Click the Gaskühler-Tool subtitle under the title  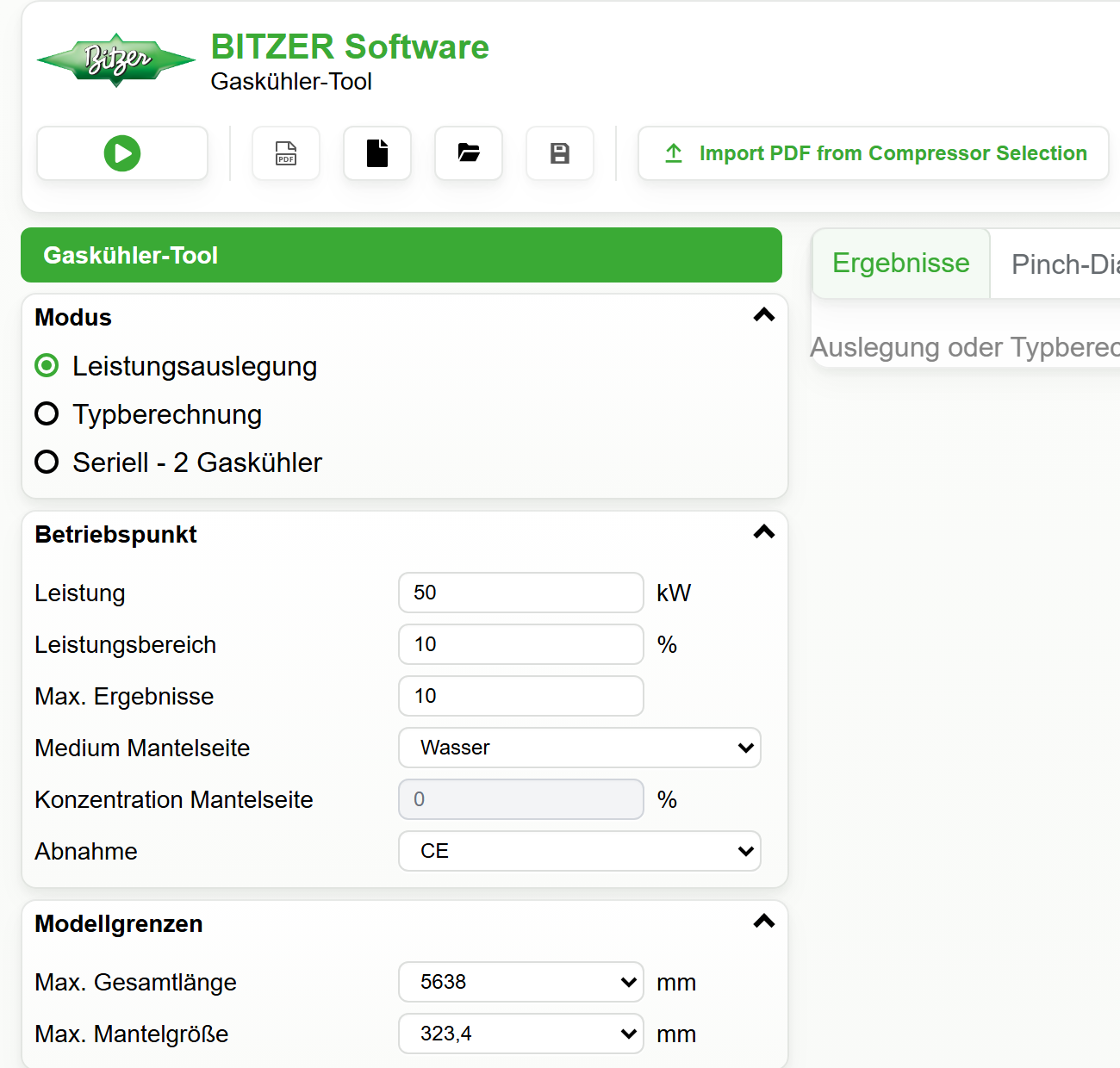291,82
